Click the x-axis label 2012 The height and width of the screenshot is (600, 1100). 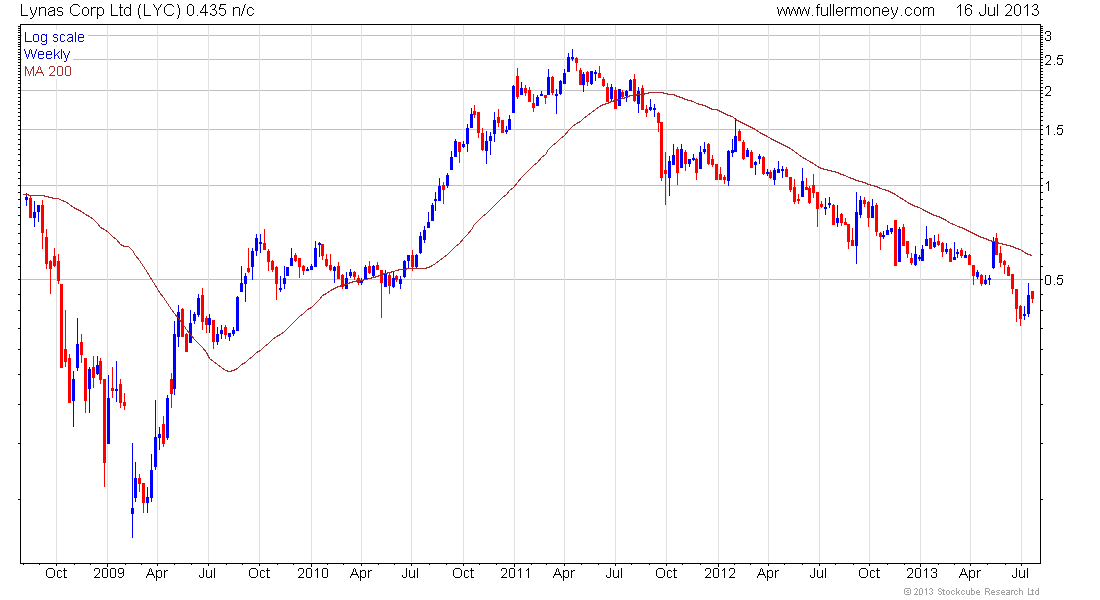point(720,573)
